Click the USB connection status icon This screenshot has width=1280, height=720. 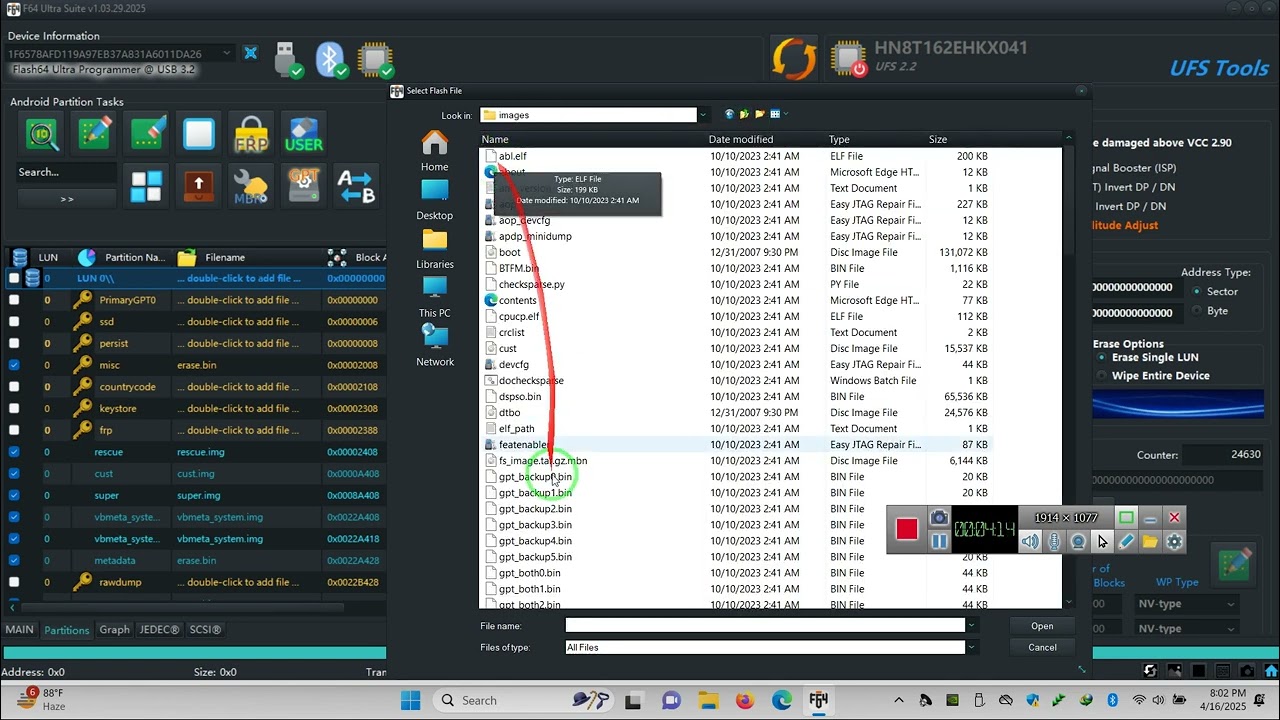pos(287,59)
